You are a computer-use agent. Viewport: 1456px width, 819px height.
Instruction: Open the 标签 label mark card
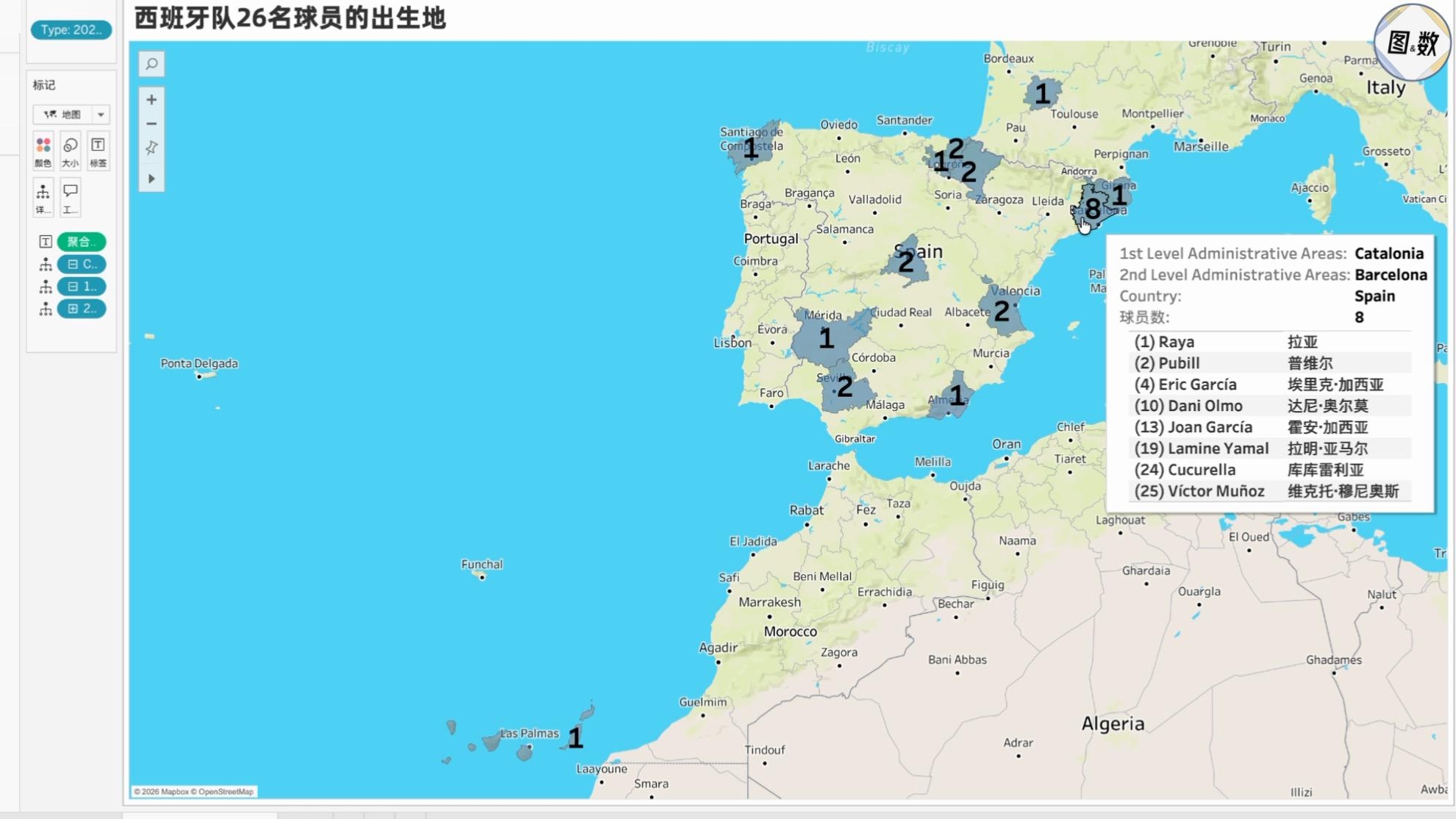(98, 151)
